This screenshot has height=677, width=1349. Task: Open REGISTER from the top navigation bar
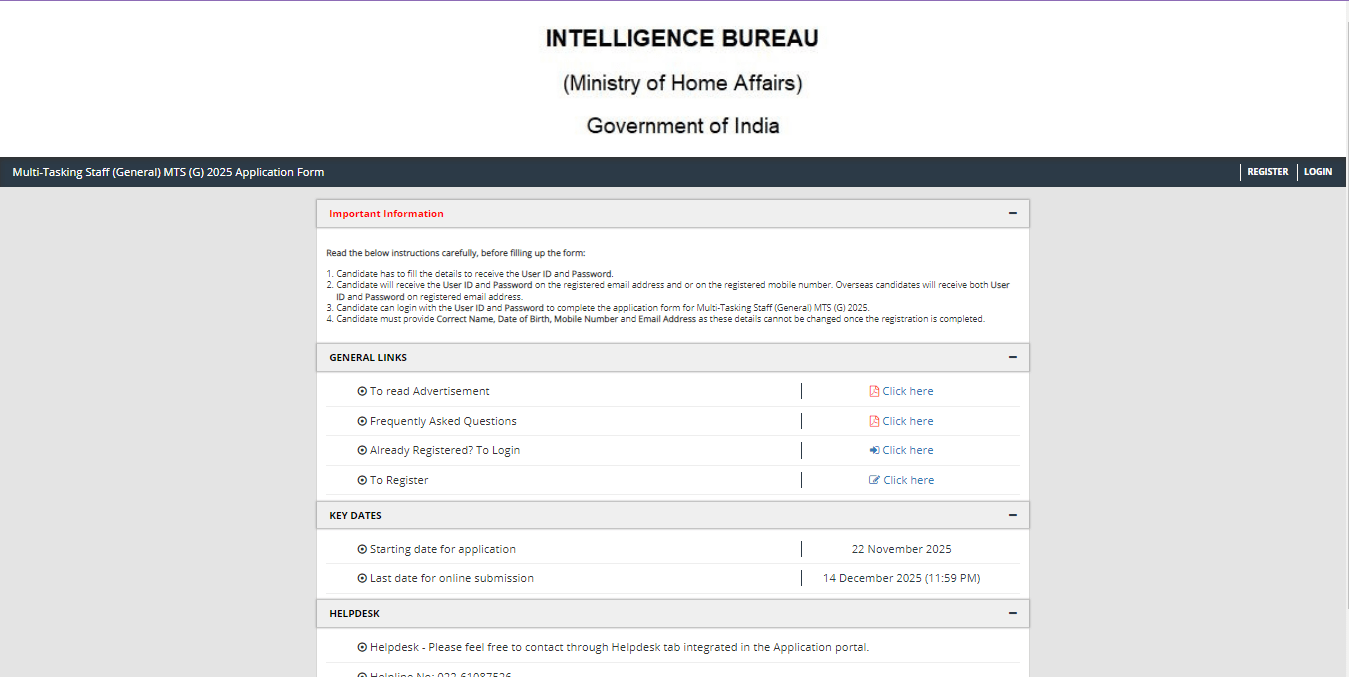click(x=1267, y=171)
